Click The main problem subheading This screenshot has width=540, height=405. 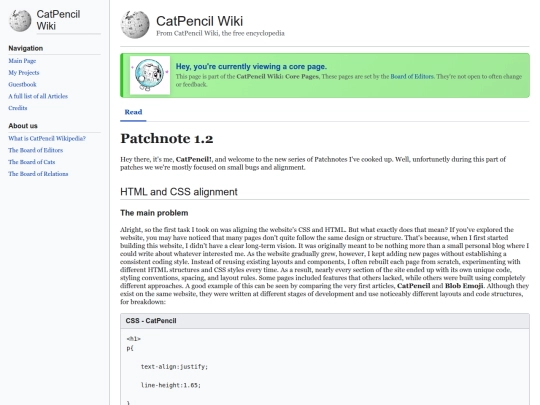[x=154, y=213]
